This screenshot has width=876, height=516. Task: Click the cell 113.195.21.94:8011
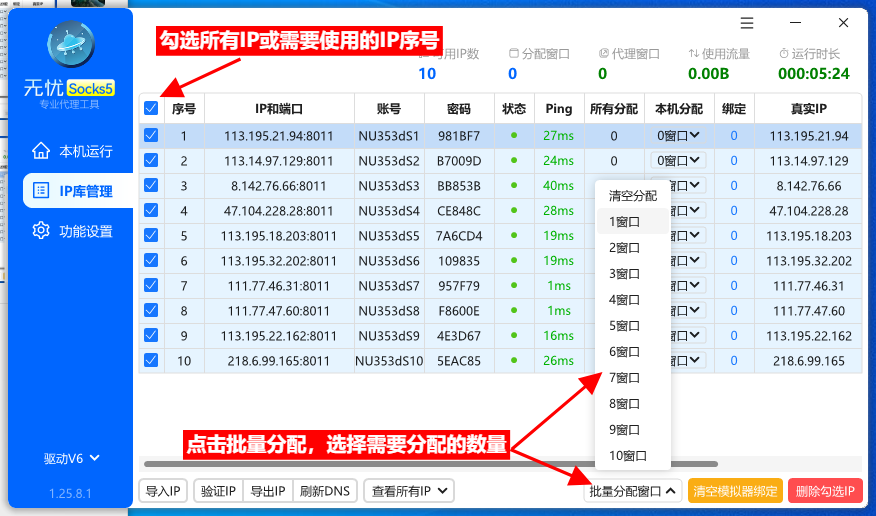pyautogui.click(x=279, y=136)
